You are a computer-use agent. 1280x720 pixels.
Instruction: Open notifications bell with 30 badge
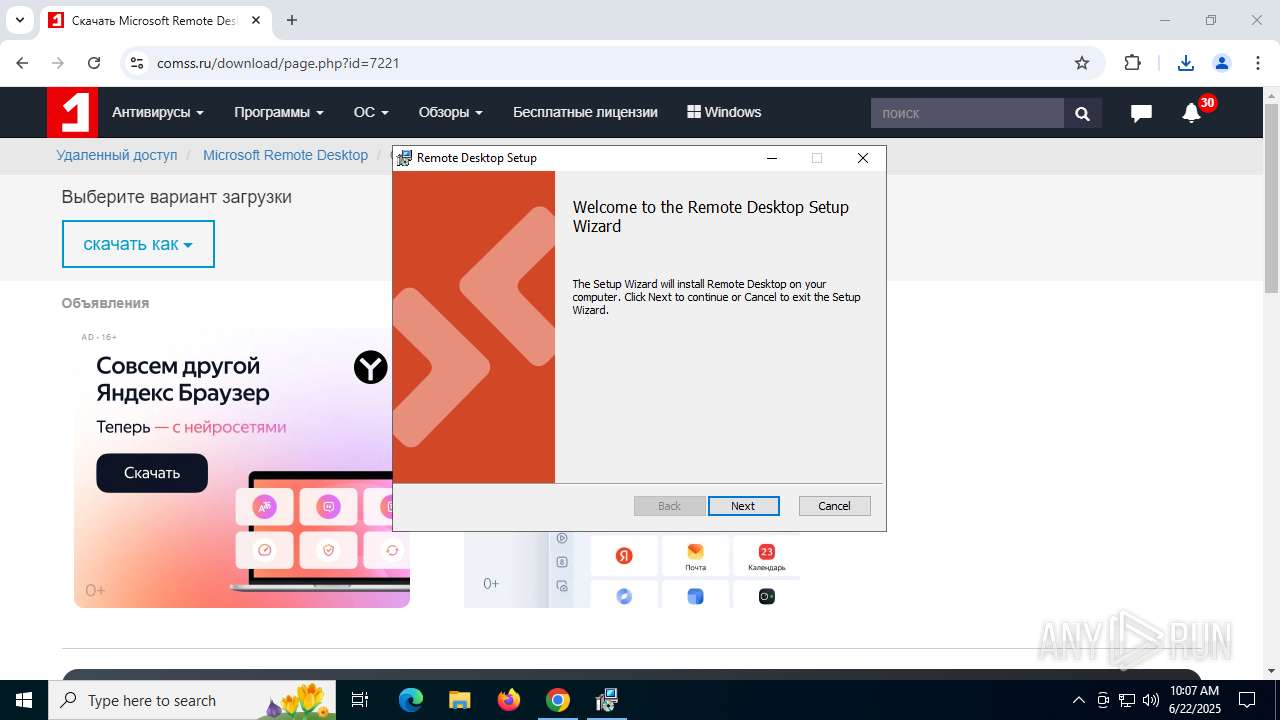1192,112
